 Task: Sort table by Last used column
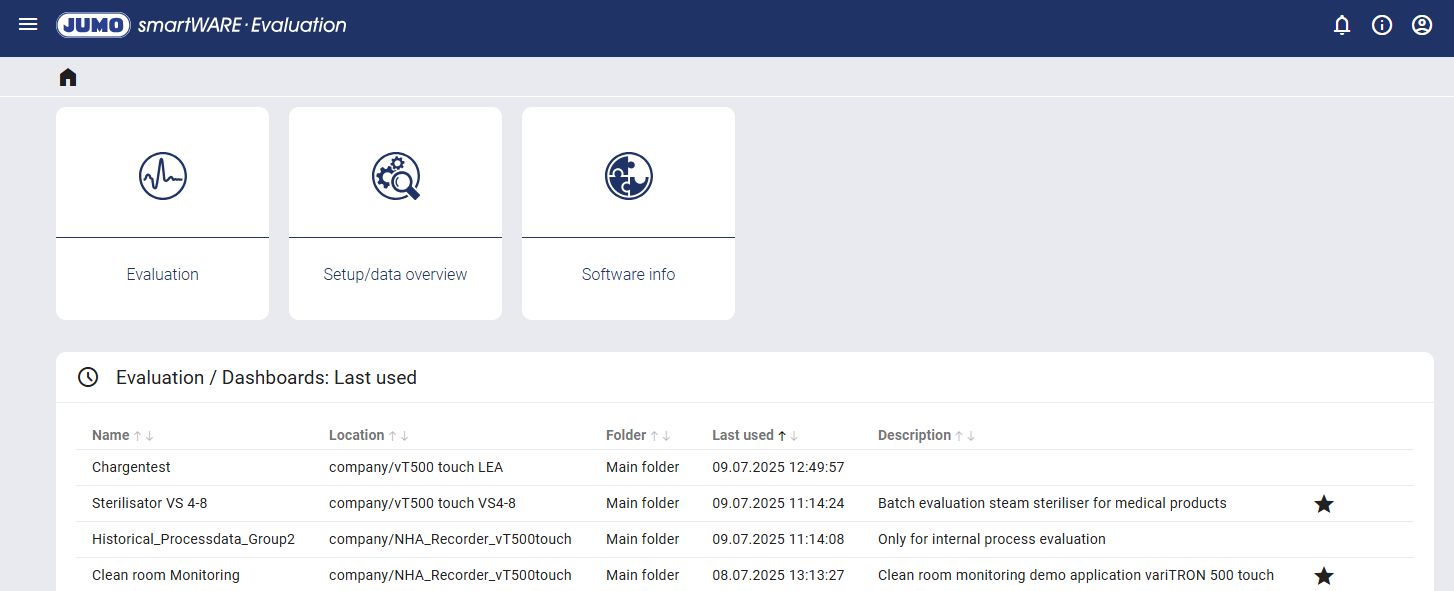[743, 435]
